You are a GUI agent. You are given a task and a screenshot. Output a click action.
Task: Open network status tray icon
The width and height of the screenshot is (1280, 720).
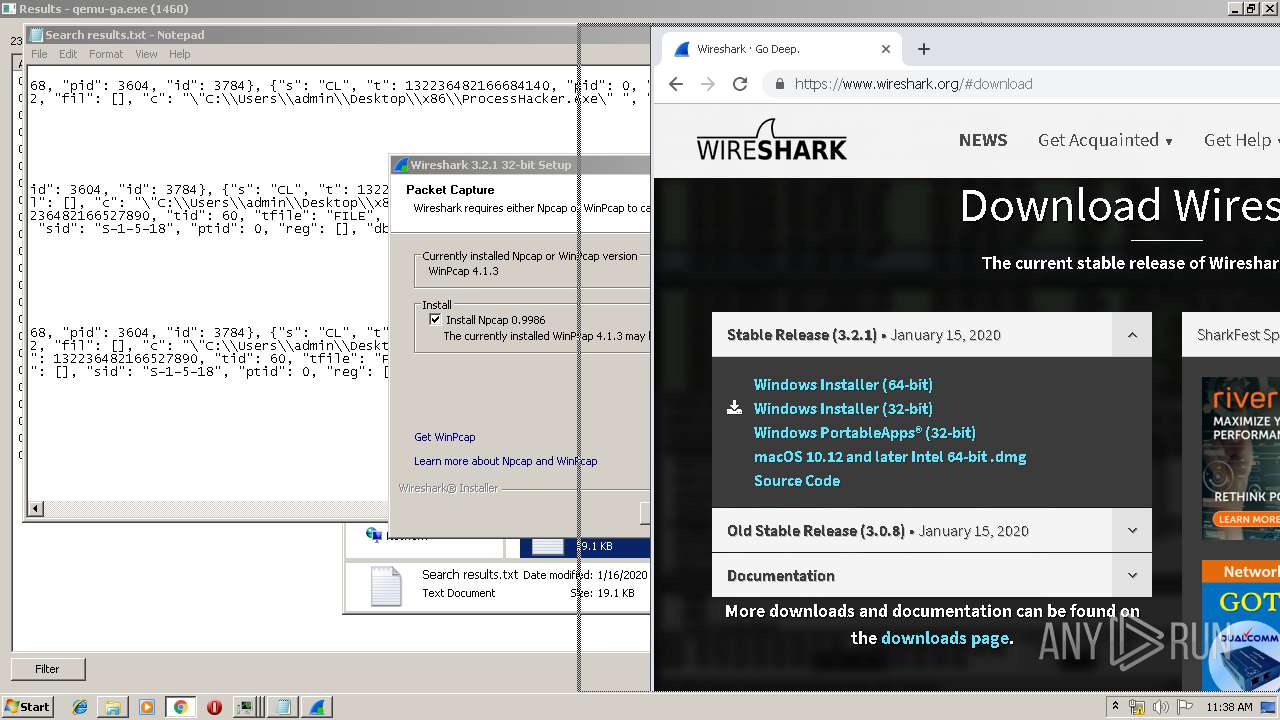[1137, 707]
